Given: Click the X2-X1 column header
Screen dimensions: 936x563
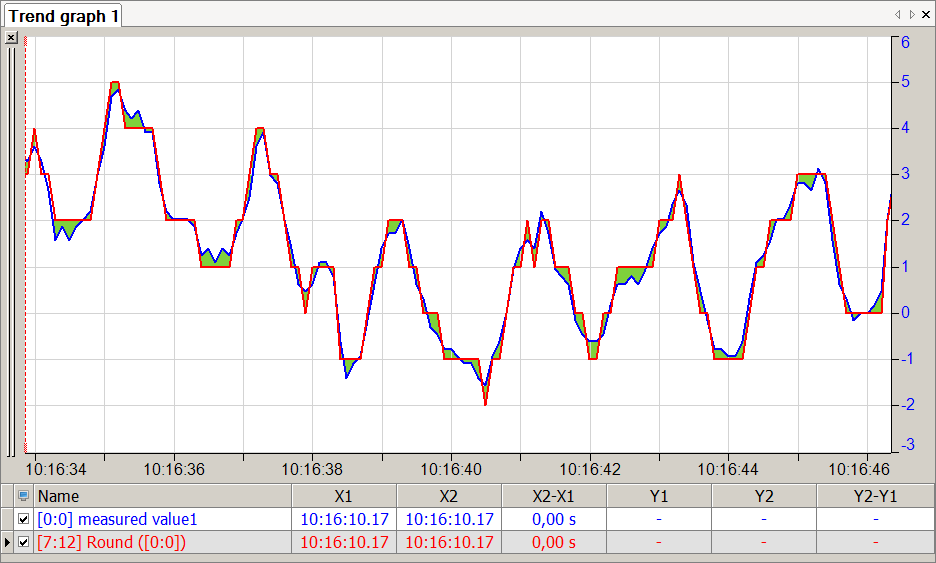Looking at the screenshot, I should coord(553,496).
